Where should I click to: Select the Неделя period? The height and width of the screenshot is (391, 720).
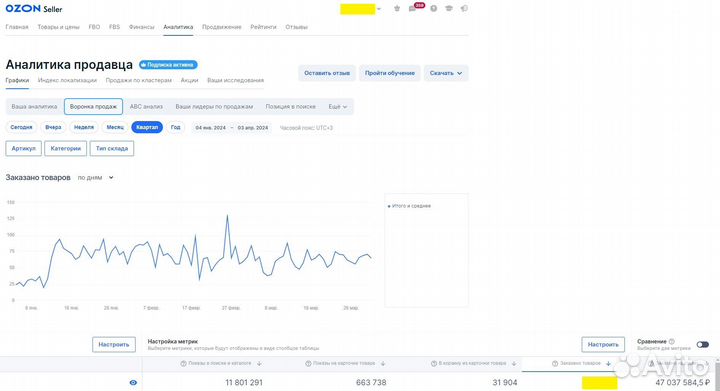pyautogui.click(x=84, y=127)
